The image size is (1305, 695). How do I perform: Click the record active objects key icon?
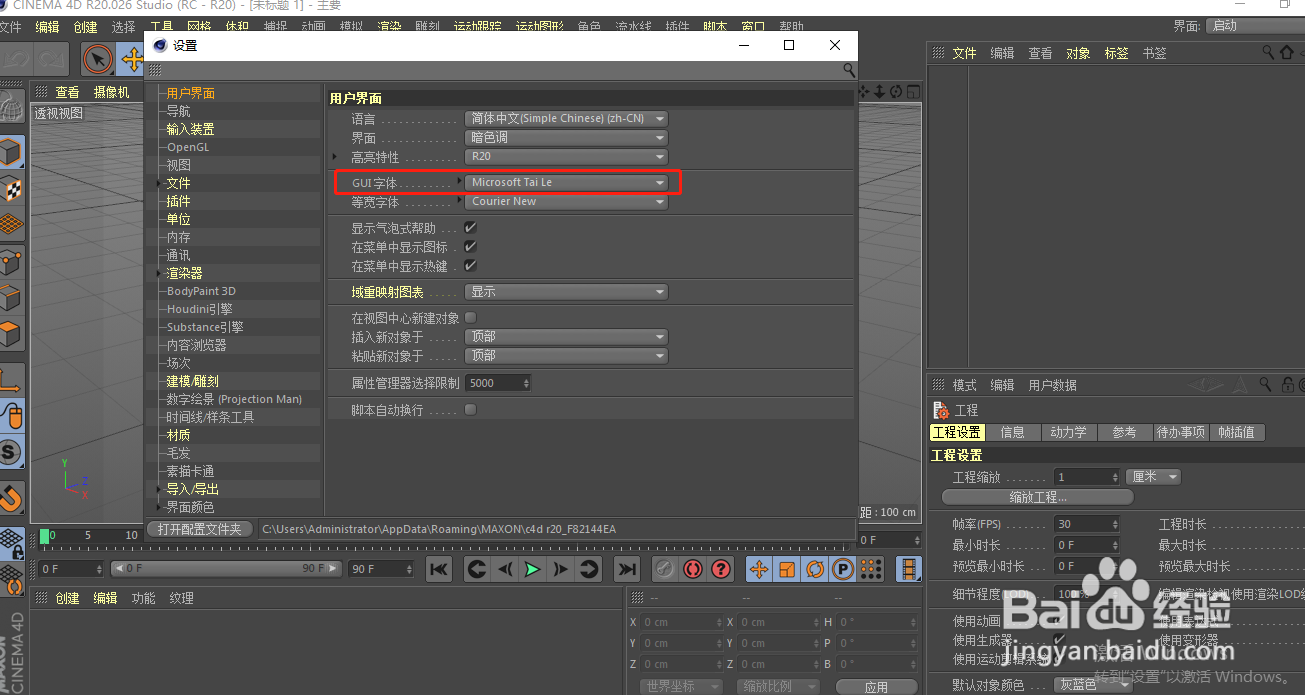click(x=664, y=569)
